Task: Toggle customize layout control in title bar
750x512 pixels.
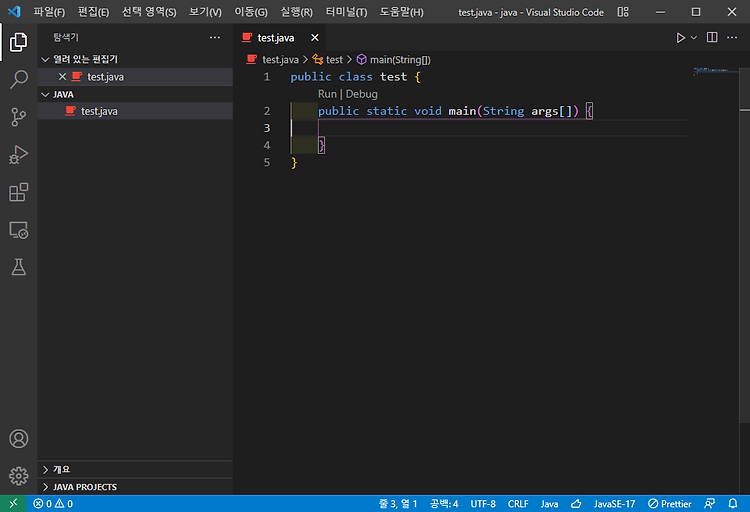Action: (623, 12)
